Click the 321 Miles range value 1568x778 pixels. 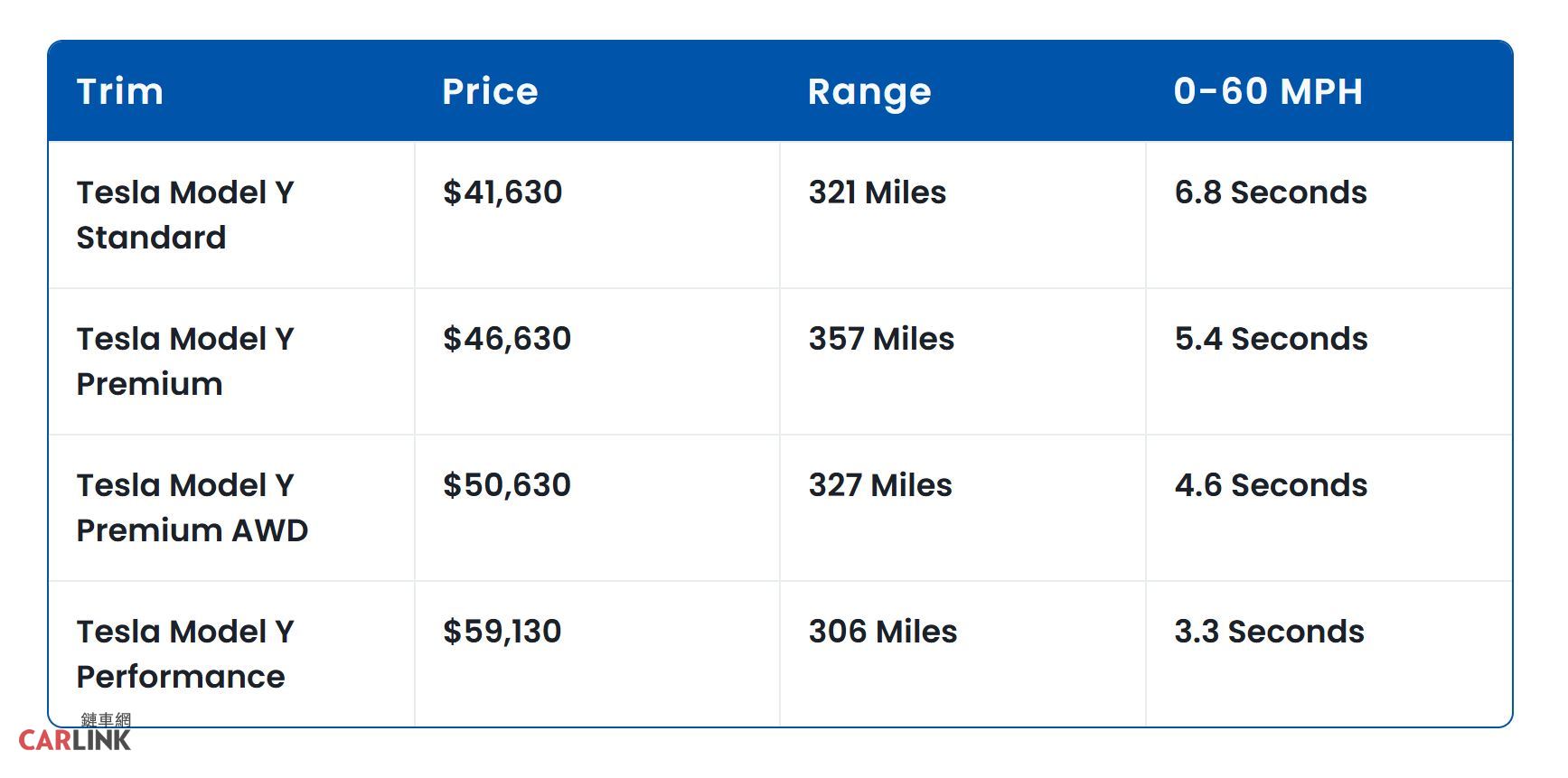(878, 192)
